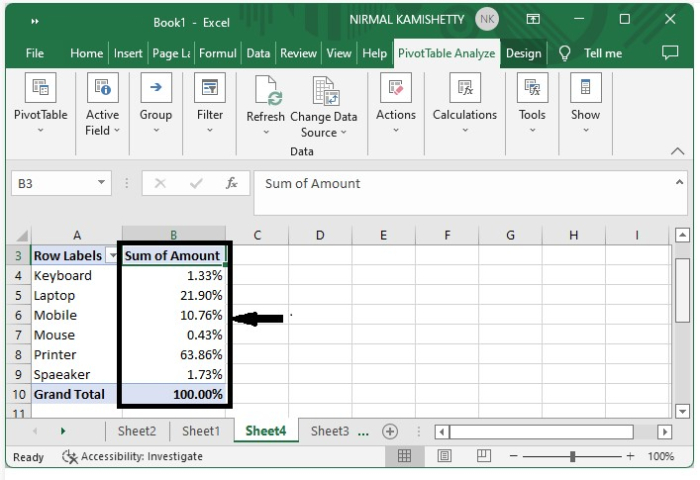Screen dimensions: 700x480
Task: Cancel the formula bar entry
Action: point(160,183)
